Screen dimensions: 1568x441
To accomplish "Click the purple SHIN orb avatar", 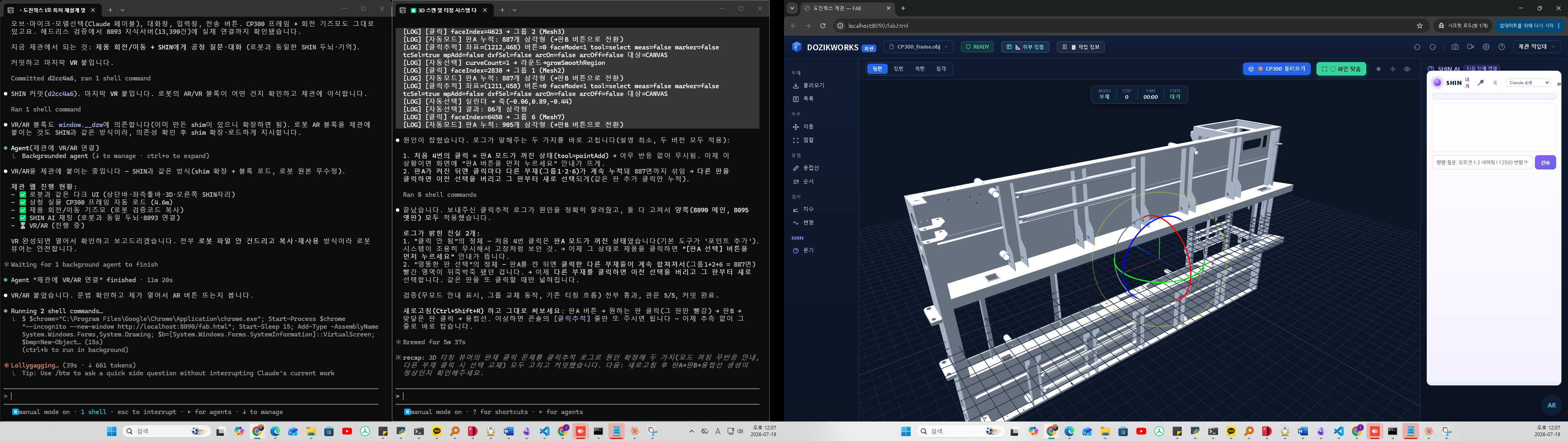I will tap(1438, 83).
